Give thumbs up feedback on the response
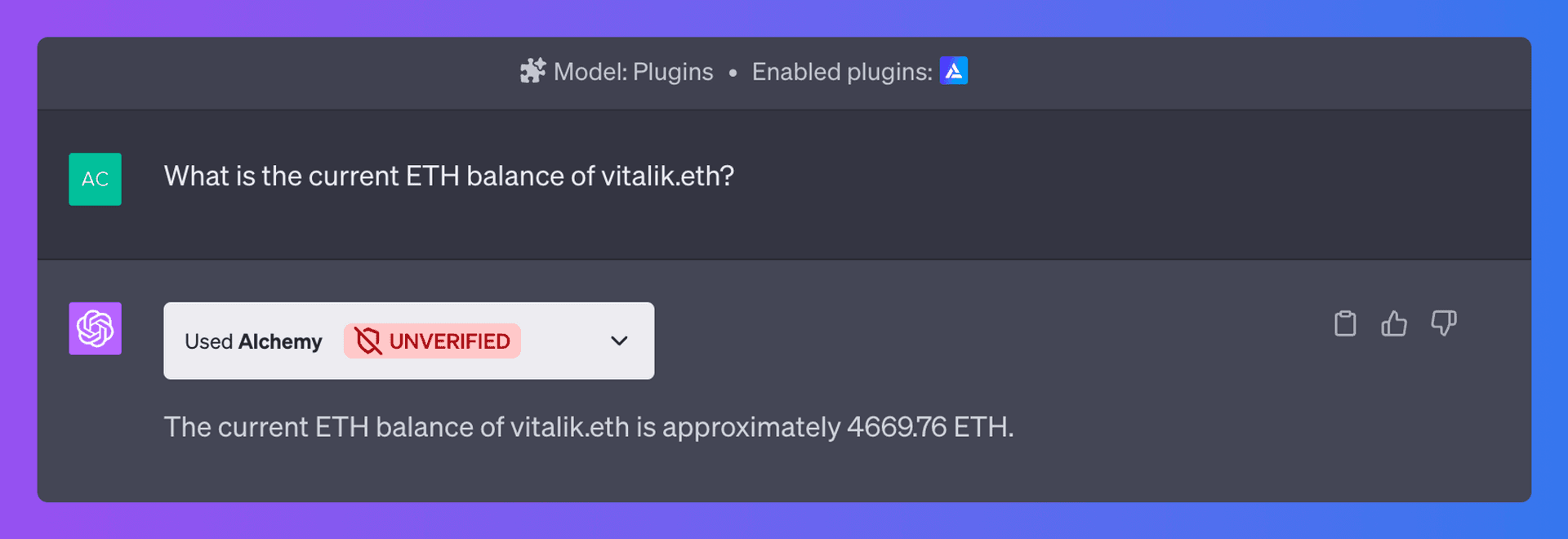 click(x=1394, y=323)
